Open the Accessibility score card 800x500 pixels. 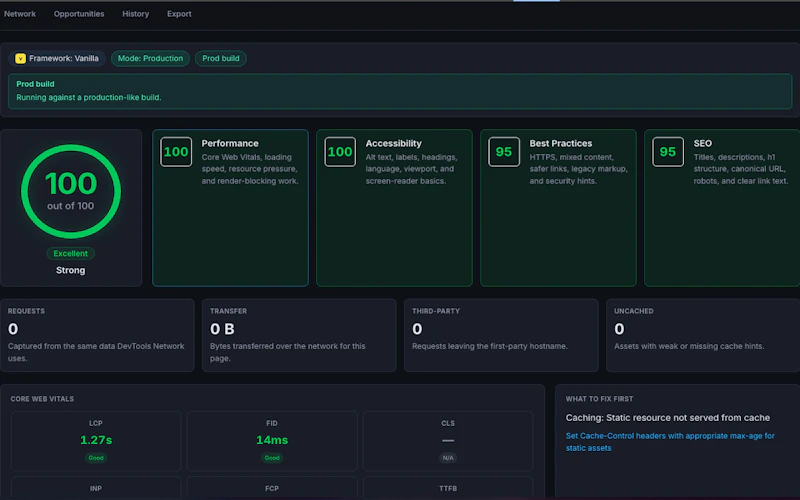click(394, 208)
